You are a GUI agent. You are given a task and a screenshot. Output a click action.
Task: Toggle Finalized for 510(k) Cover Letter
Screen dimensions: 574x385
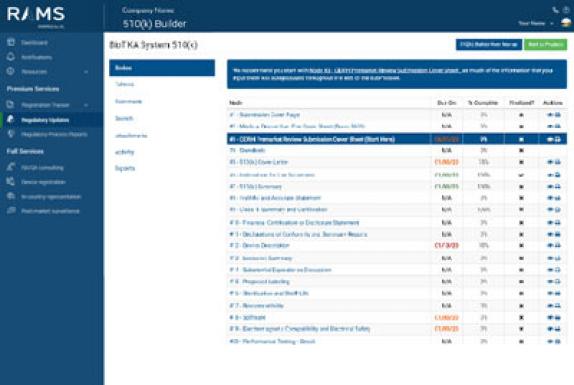(521, 162)
